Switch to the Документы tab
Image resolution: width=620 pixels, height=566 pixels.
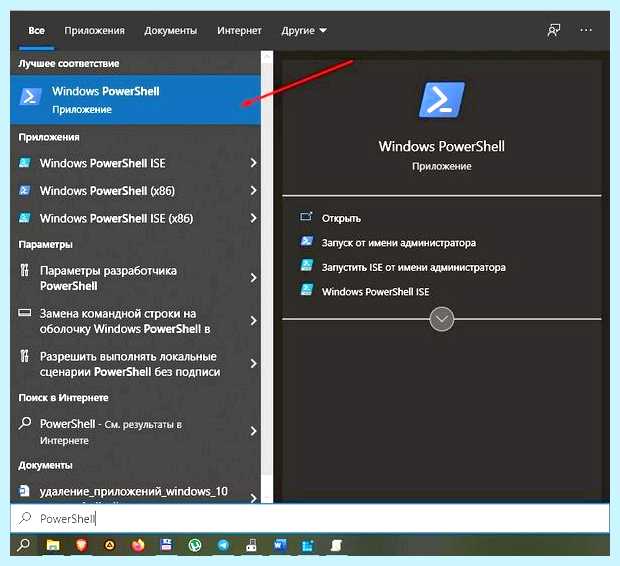click(170, 30)
